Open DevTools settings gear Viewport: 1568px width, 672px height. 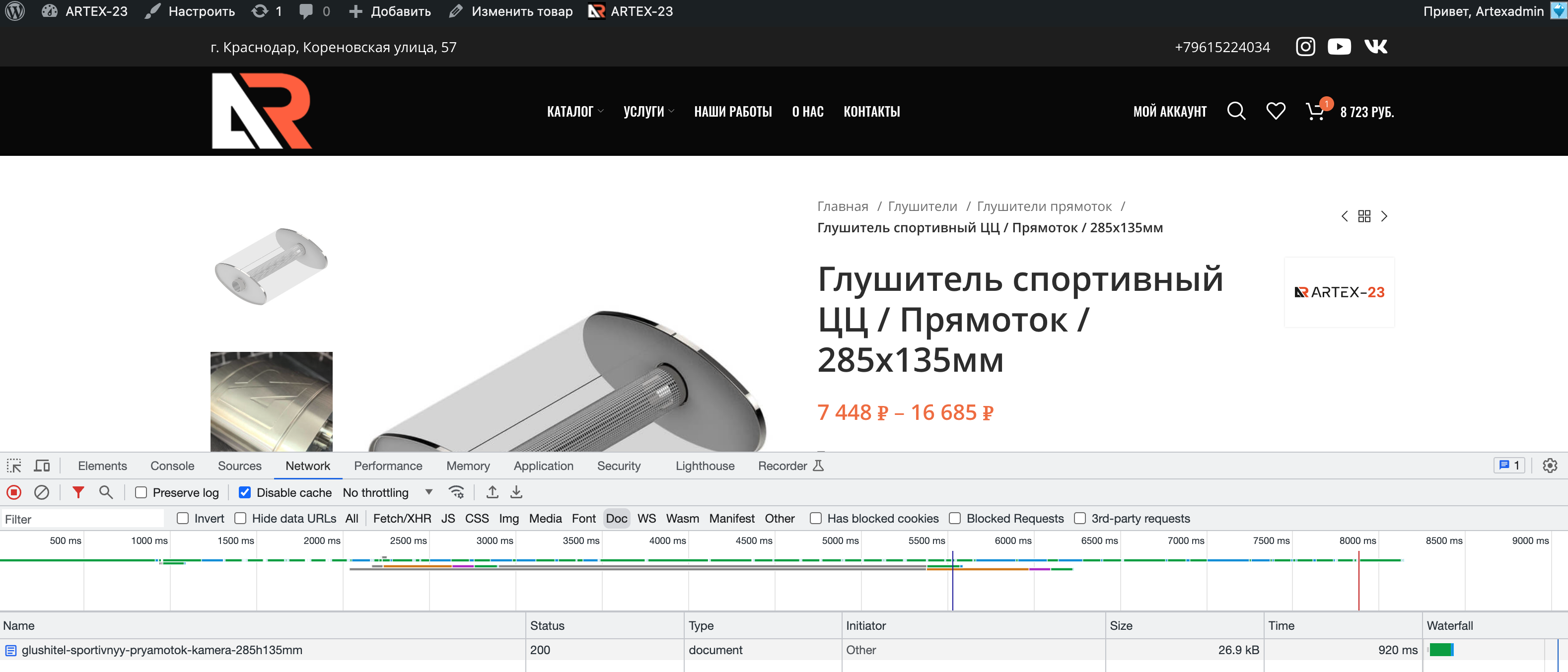(x=1549, y=466)
